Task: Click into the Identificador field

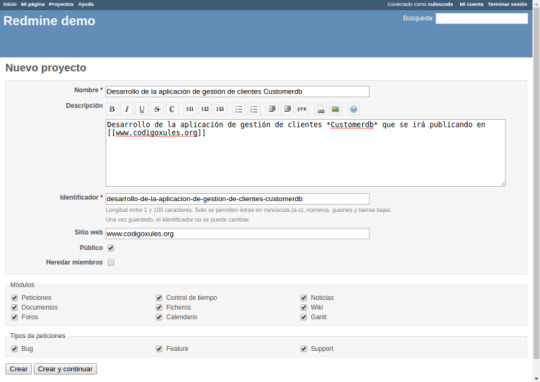Action: [237, 199]
